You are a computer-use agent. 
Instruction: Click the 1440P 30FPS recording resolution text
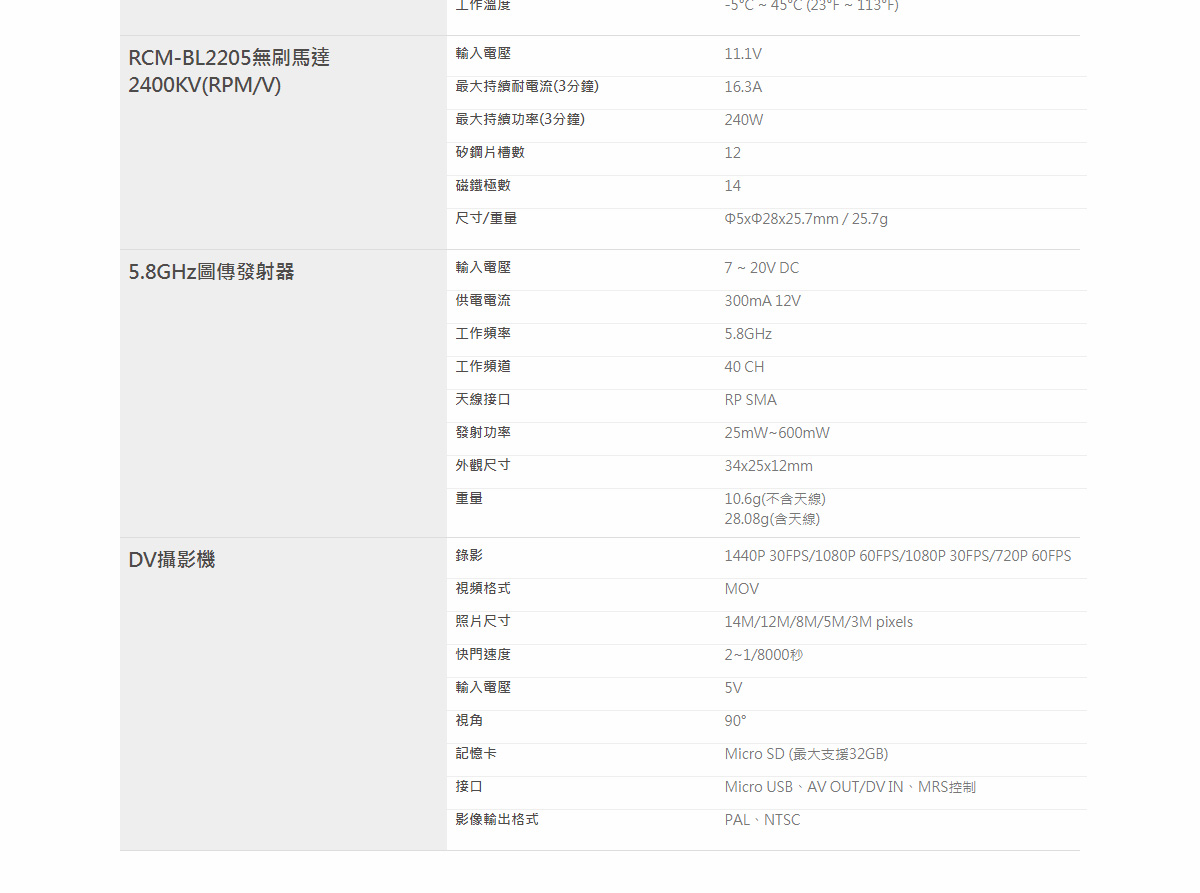(767, 556)
